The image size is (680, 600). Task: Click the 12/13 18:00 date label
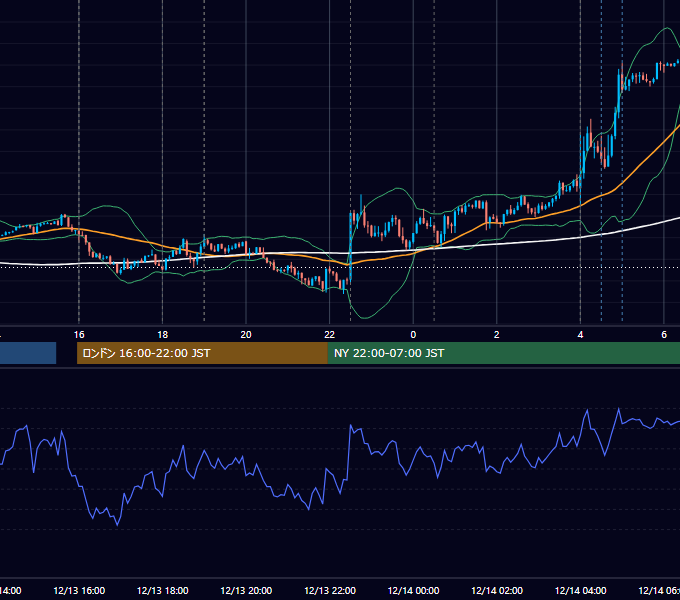tap(163, 590)
